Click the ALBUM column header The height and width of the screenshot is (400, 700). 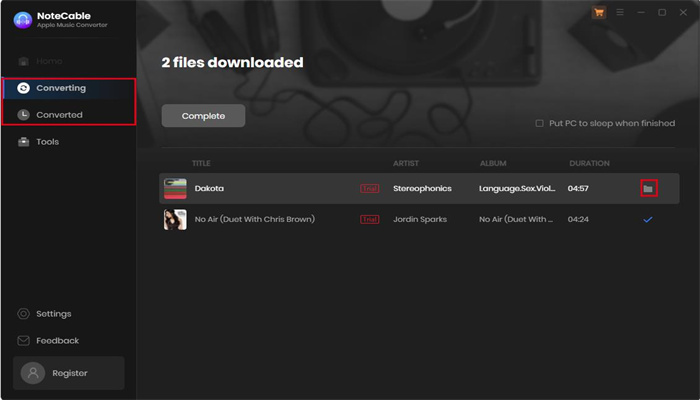tap(493, 163)
